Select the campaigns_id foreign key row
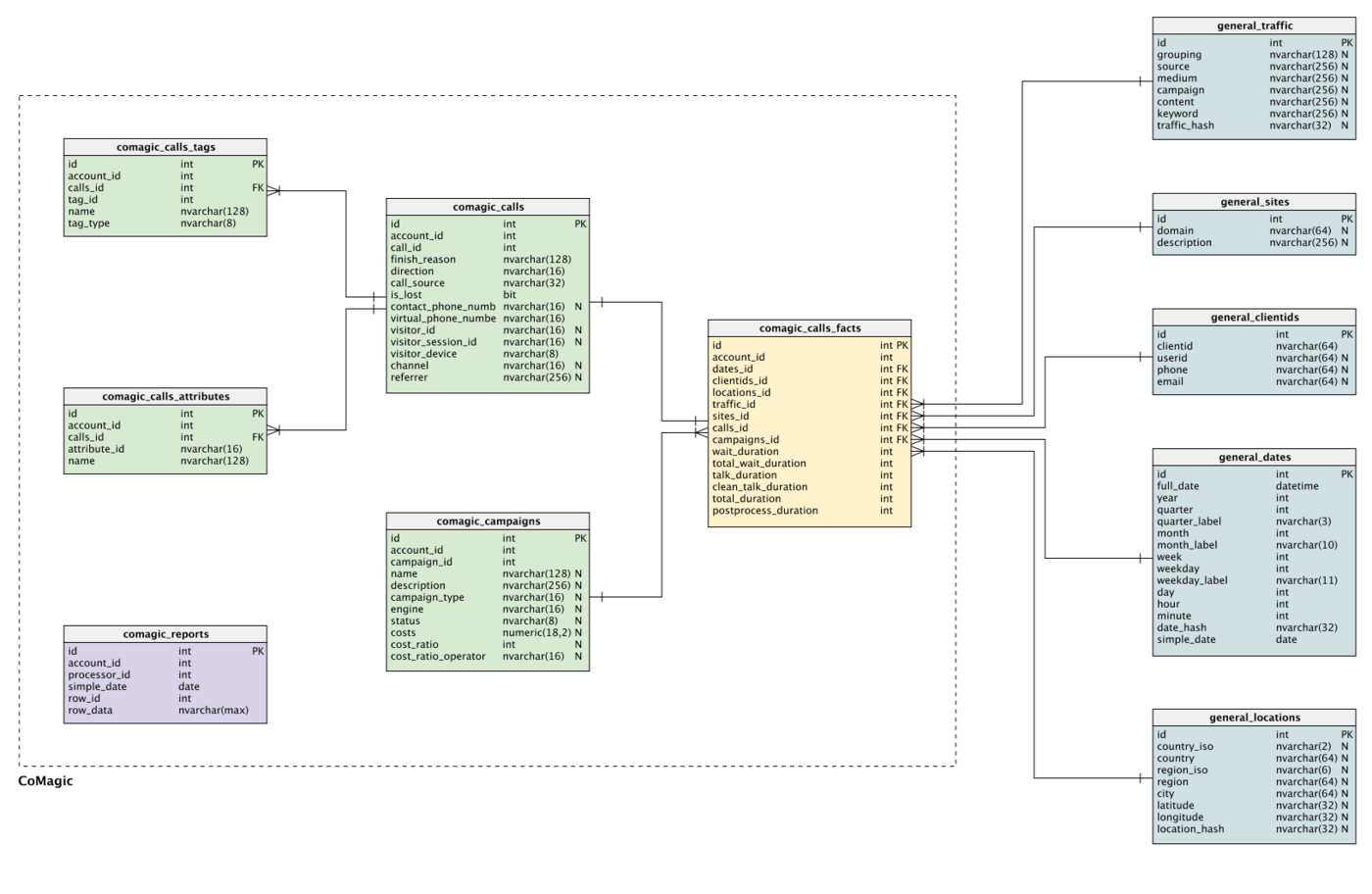Screen dimensions: 1372x894 (809, 440)
